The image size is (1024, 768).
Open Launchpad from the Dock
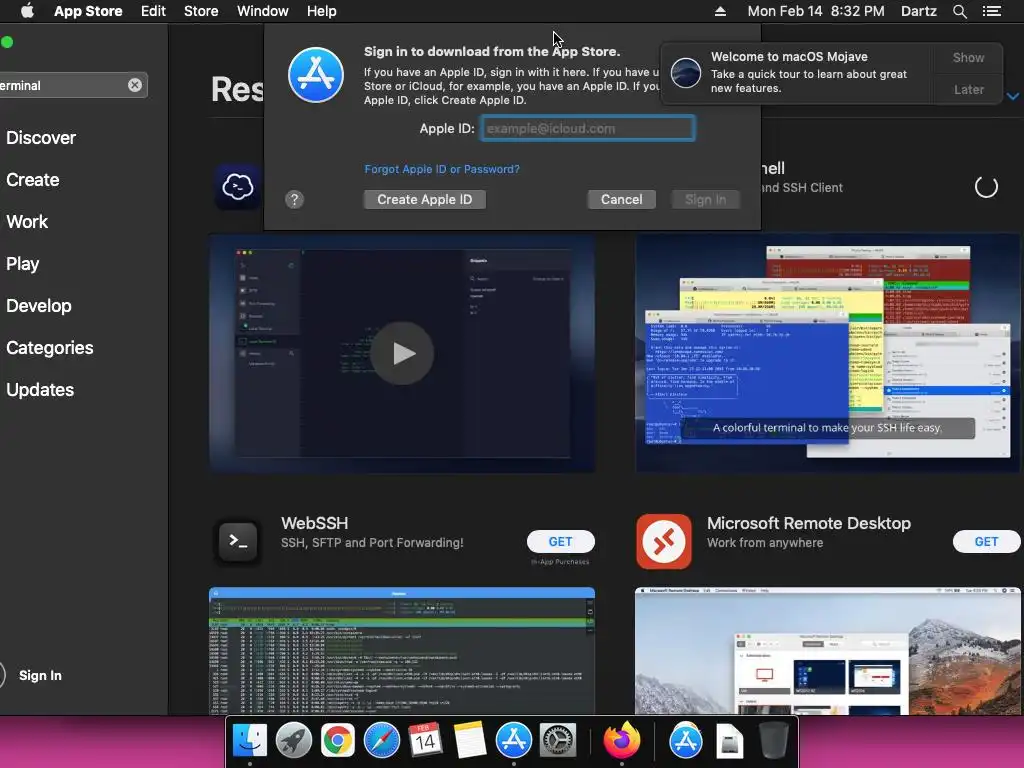294,741
